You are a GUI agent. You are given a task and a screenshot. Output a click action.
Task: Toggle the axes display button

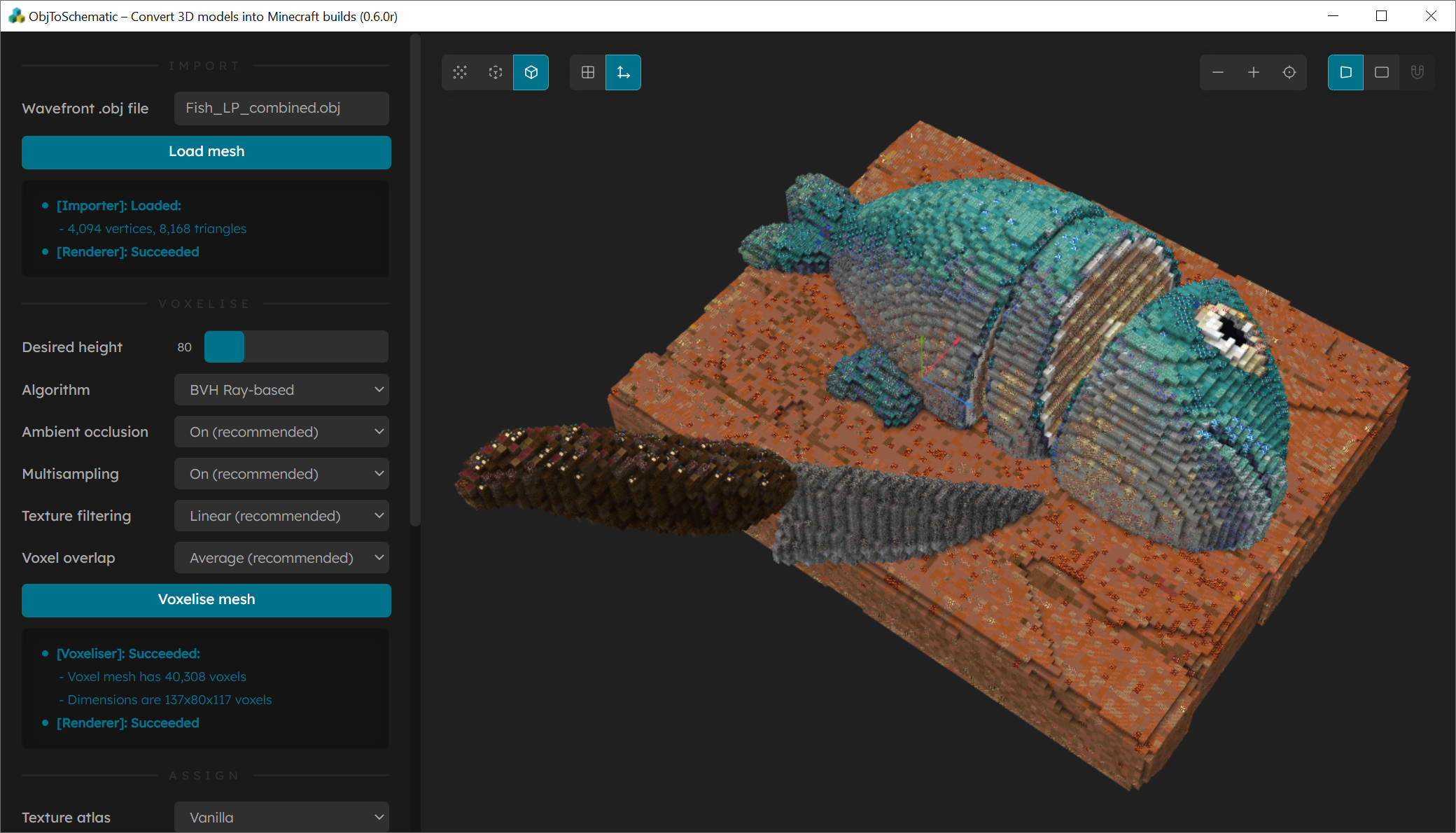pos(624,72)
